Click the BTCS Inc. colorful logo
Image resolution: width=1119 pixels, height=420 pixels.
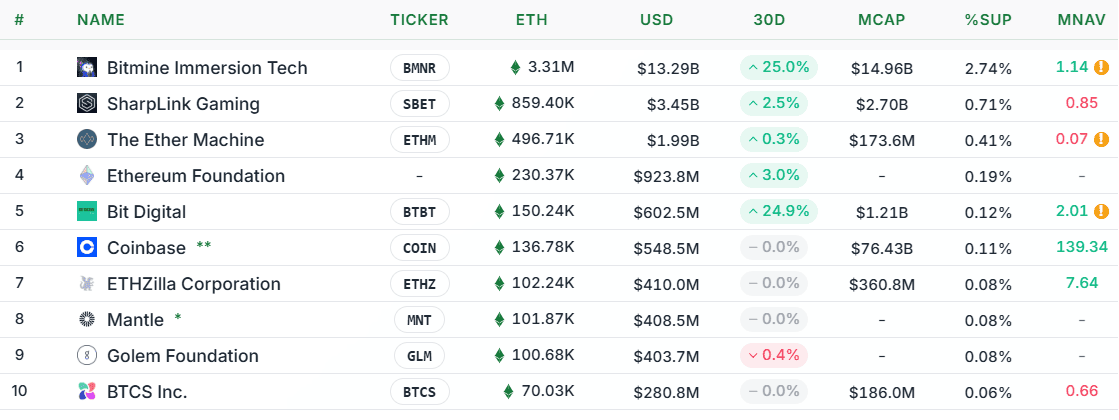(x=87, y=391)
